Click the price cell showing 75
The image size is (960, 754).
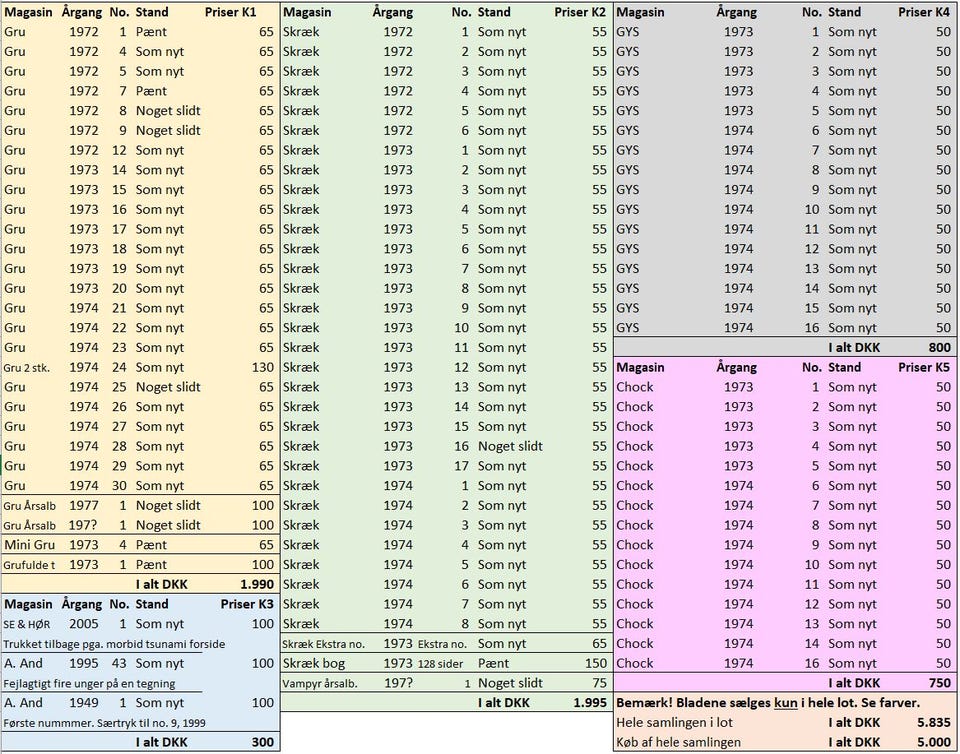[599, 683]
